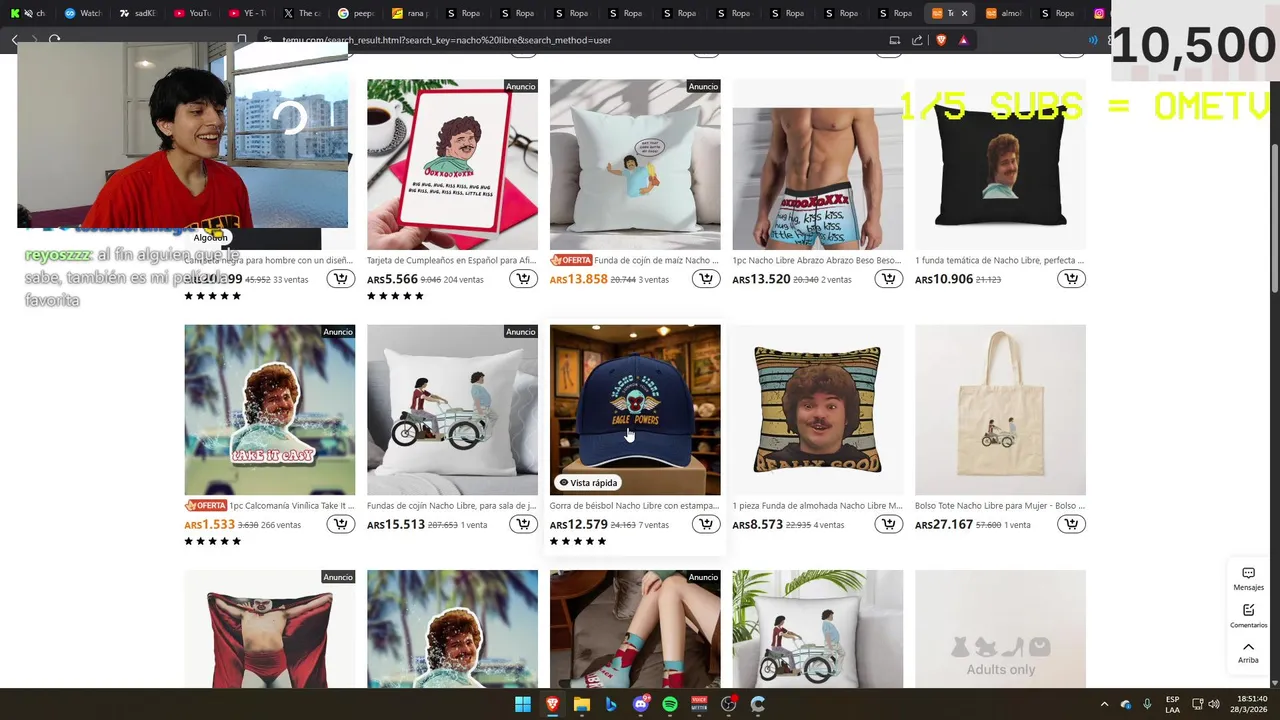Switch to the peepc Google tab
Viewport: 1280px width, 720px height.
tap(355, 13)
